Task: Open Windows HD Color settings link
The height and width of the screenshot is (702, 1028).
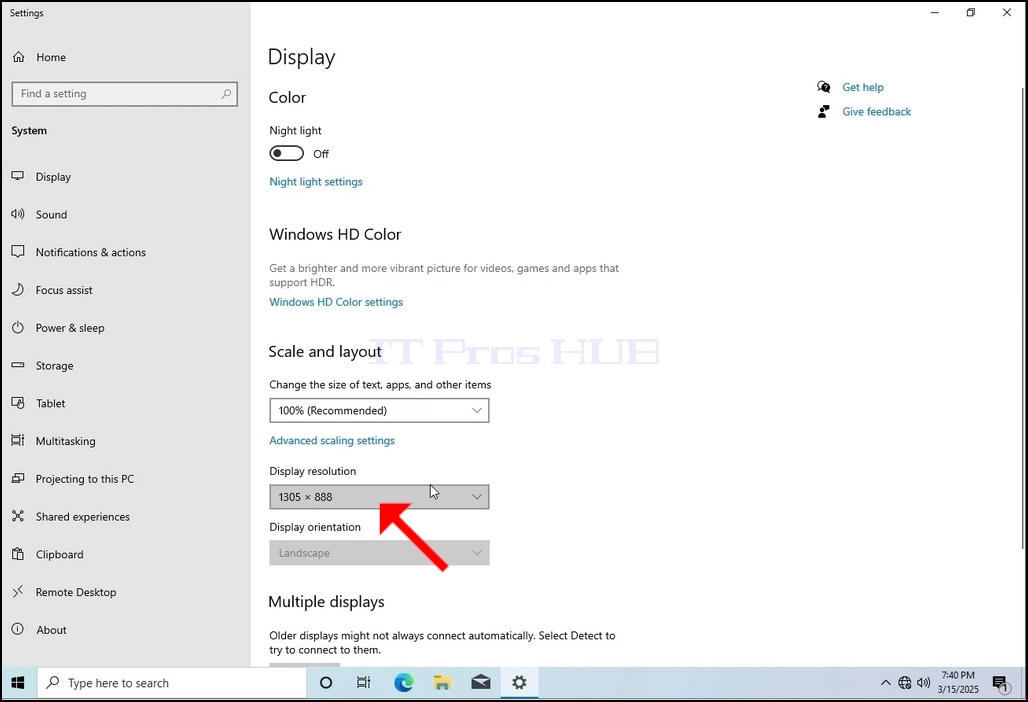Action: point(336,302)
